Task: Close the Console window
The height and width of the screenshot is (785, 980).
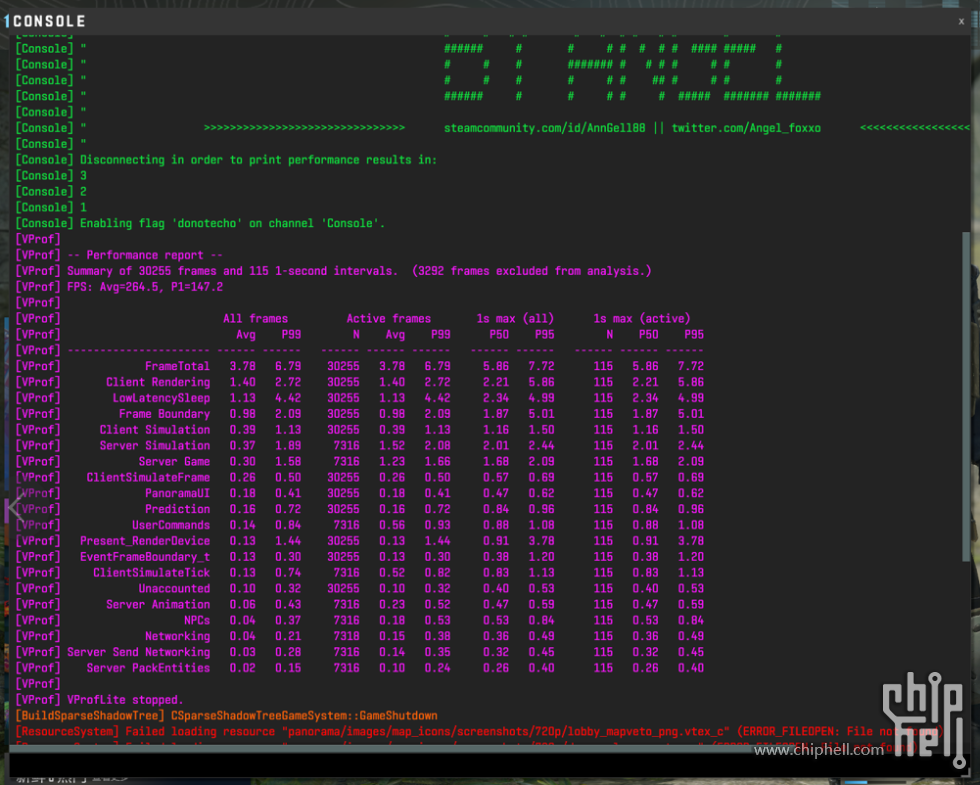Action: (961, 21)
